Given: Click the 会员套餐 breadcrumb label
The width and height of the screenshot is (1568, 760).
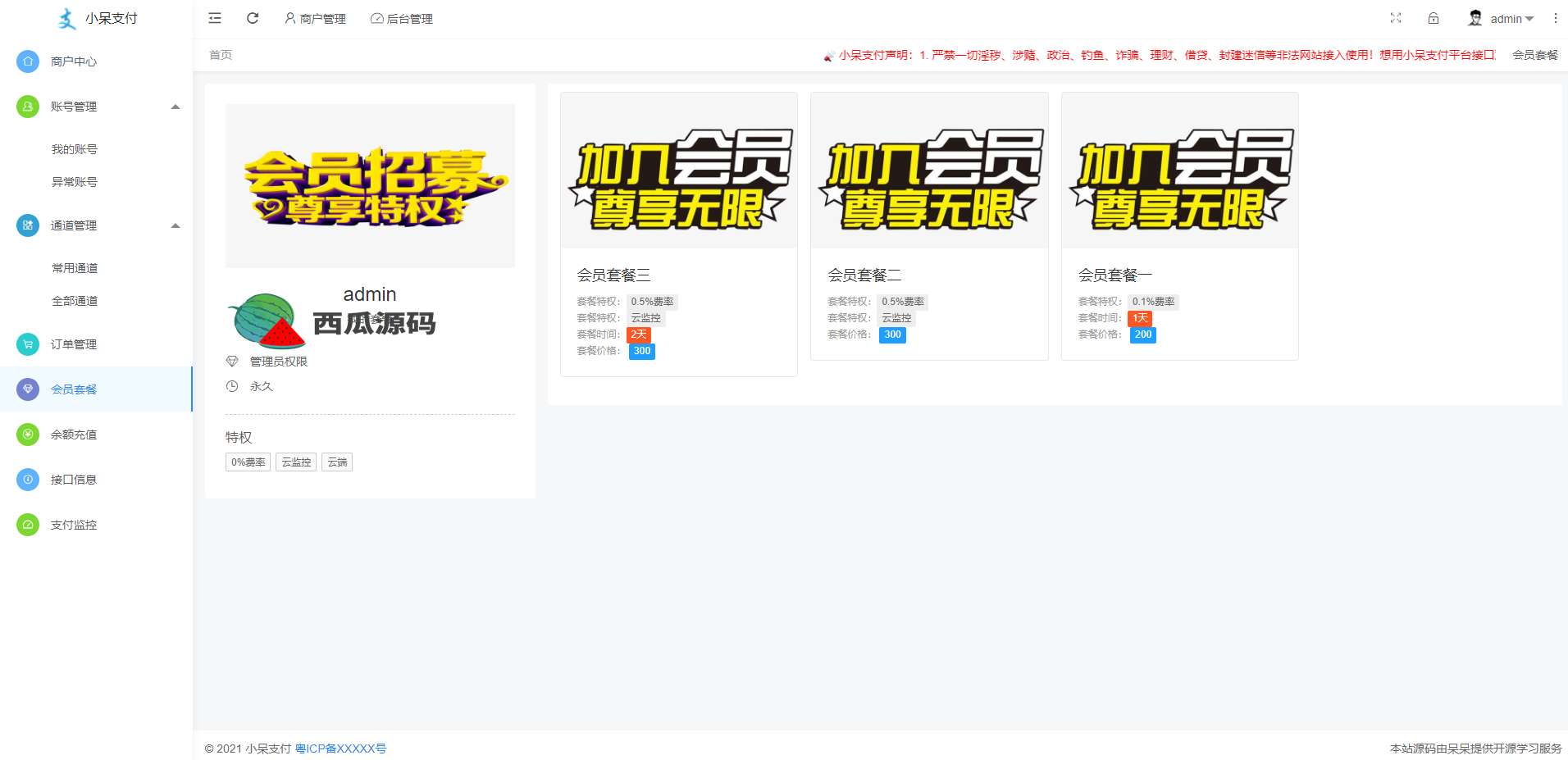Looking at the screenshot, I should click(1535, 55).
